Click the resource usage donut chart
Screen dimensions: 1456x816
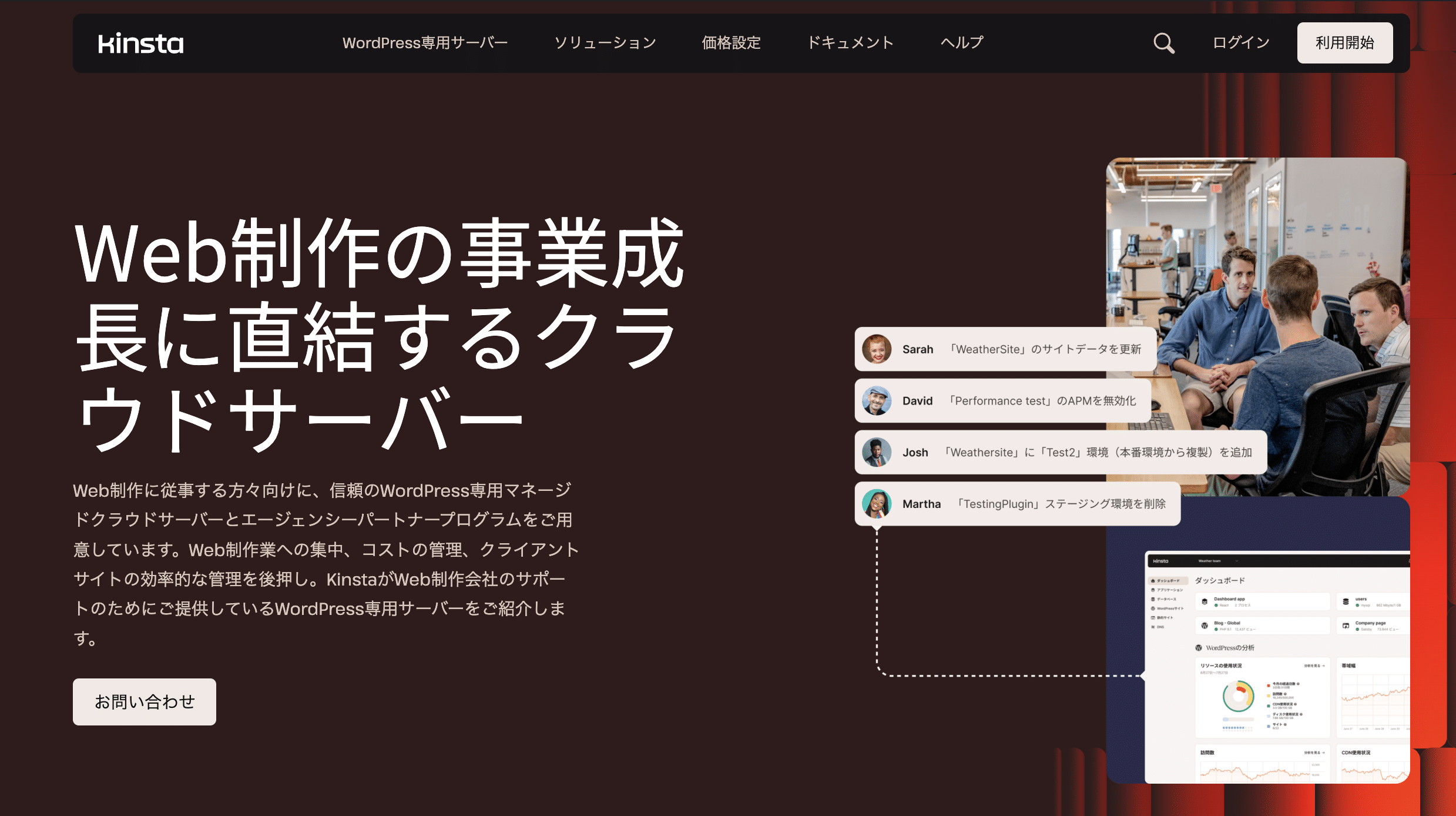coord(1239,697)
